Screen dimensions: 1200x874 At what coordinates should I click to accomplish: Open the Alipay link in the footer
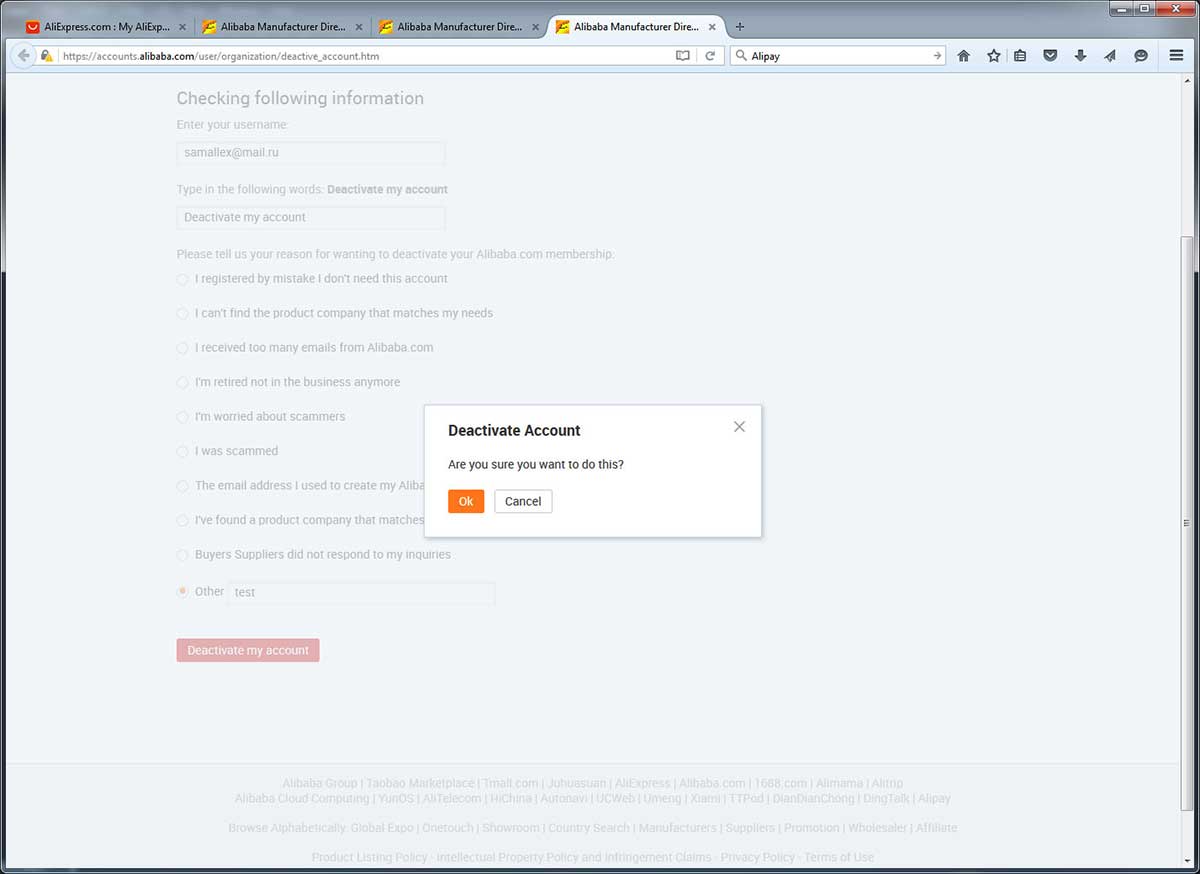(934, 798)
